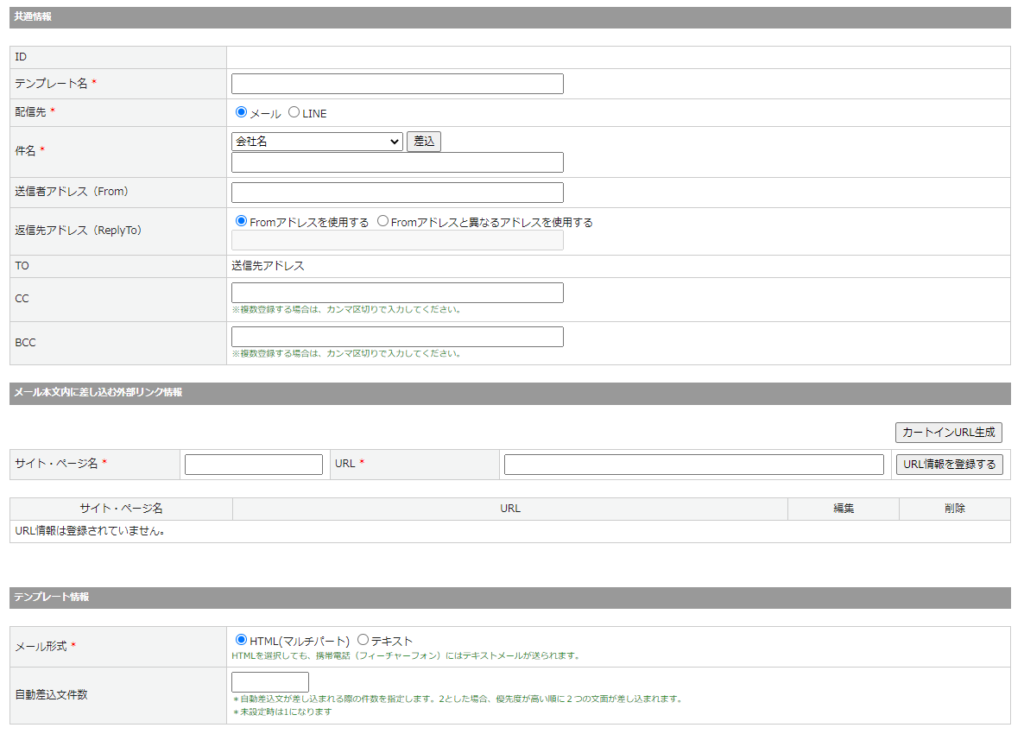
Task: Select the メール delivery radio button
Action: [x=241, y=113]
